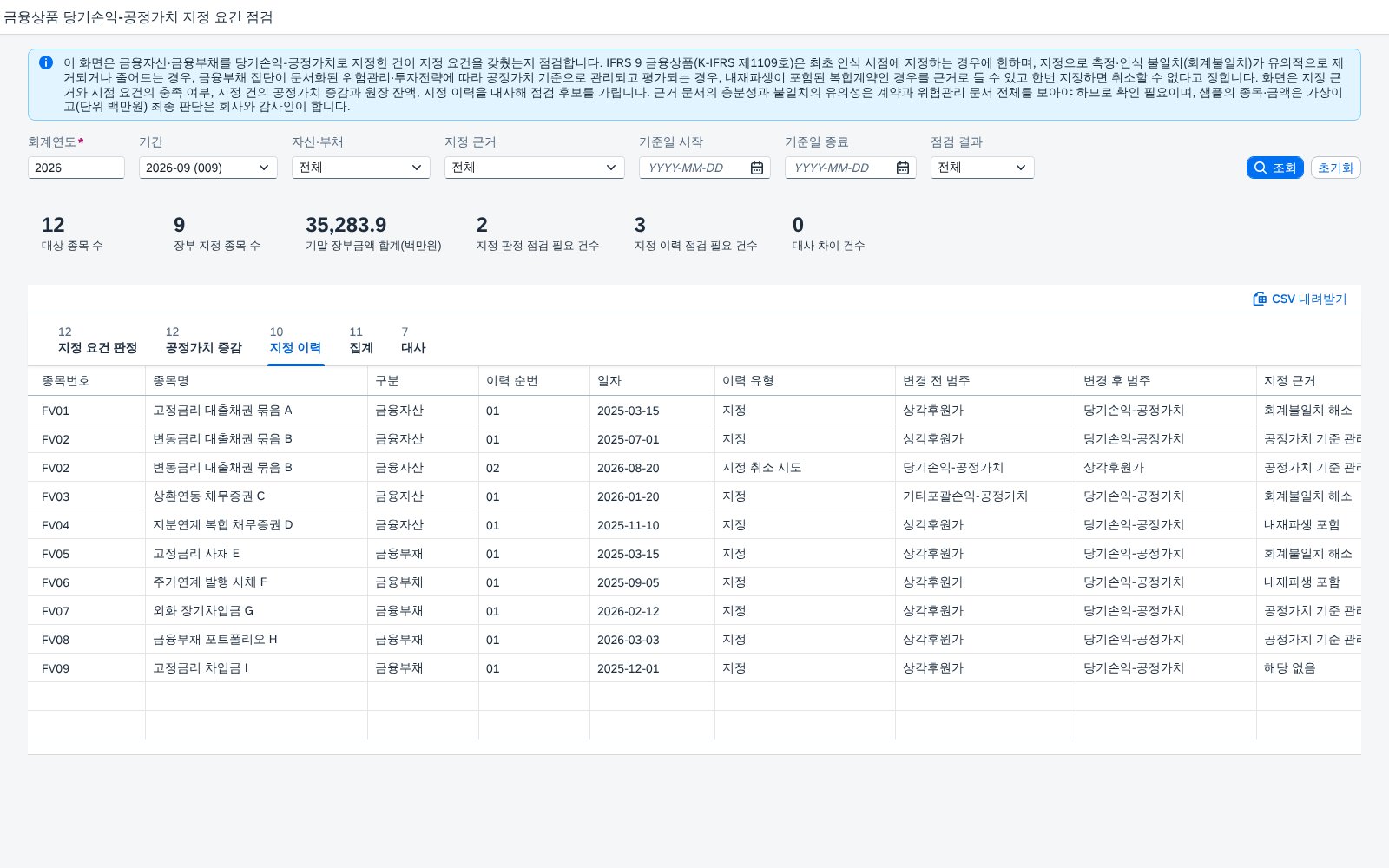1389x868 pixels.
Task: Click the 대상 종목 수 value 12
Action: 53,225
